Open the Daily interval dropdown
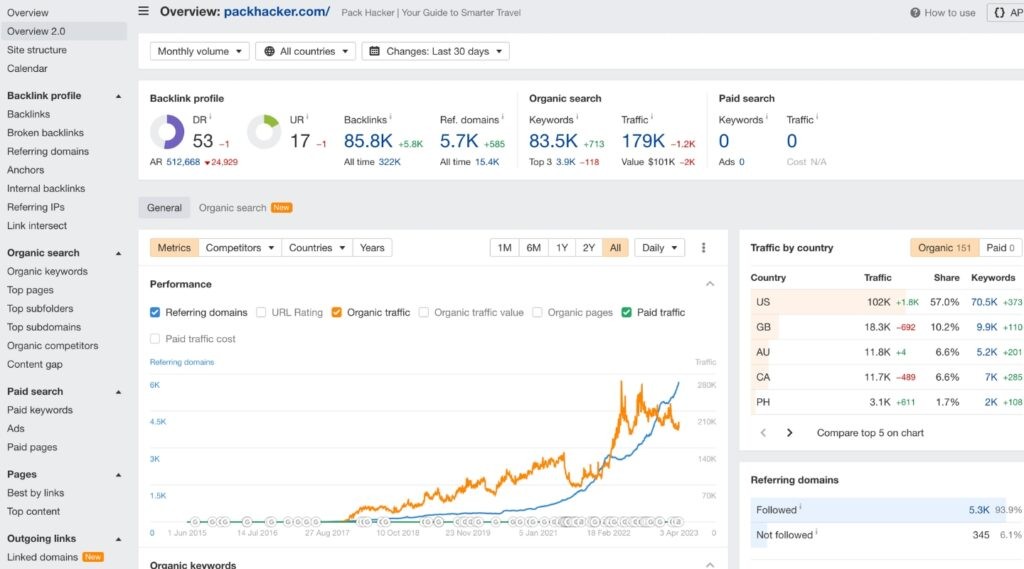This screenshot has height=569, width=1024. [659, 248]
